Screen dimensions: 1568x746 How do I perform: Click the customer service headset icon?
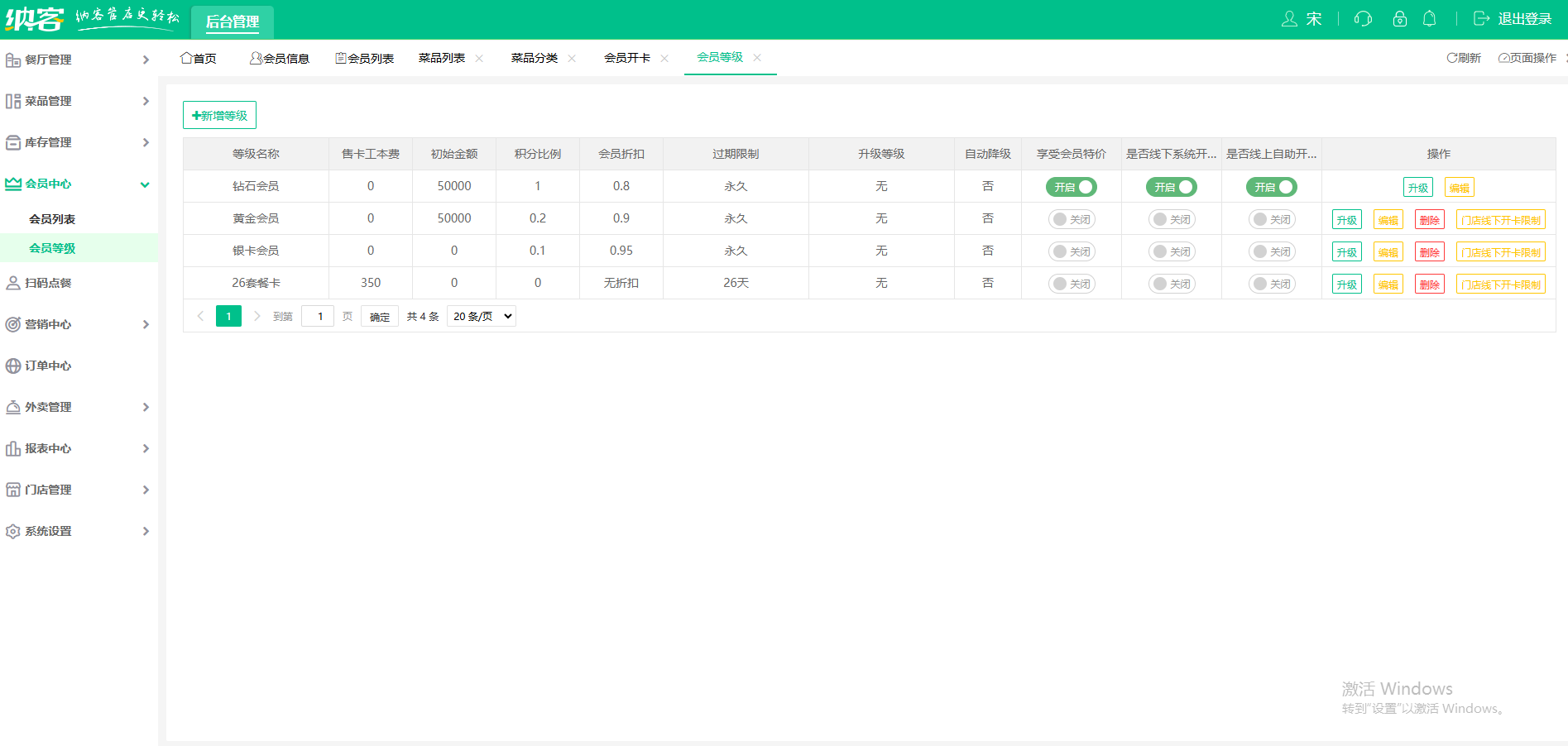1363,19
